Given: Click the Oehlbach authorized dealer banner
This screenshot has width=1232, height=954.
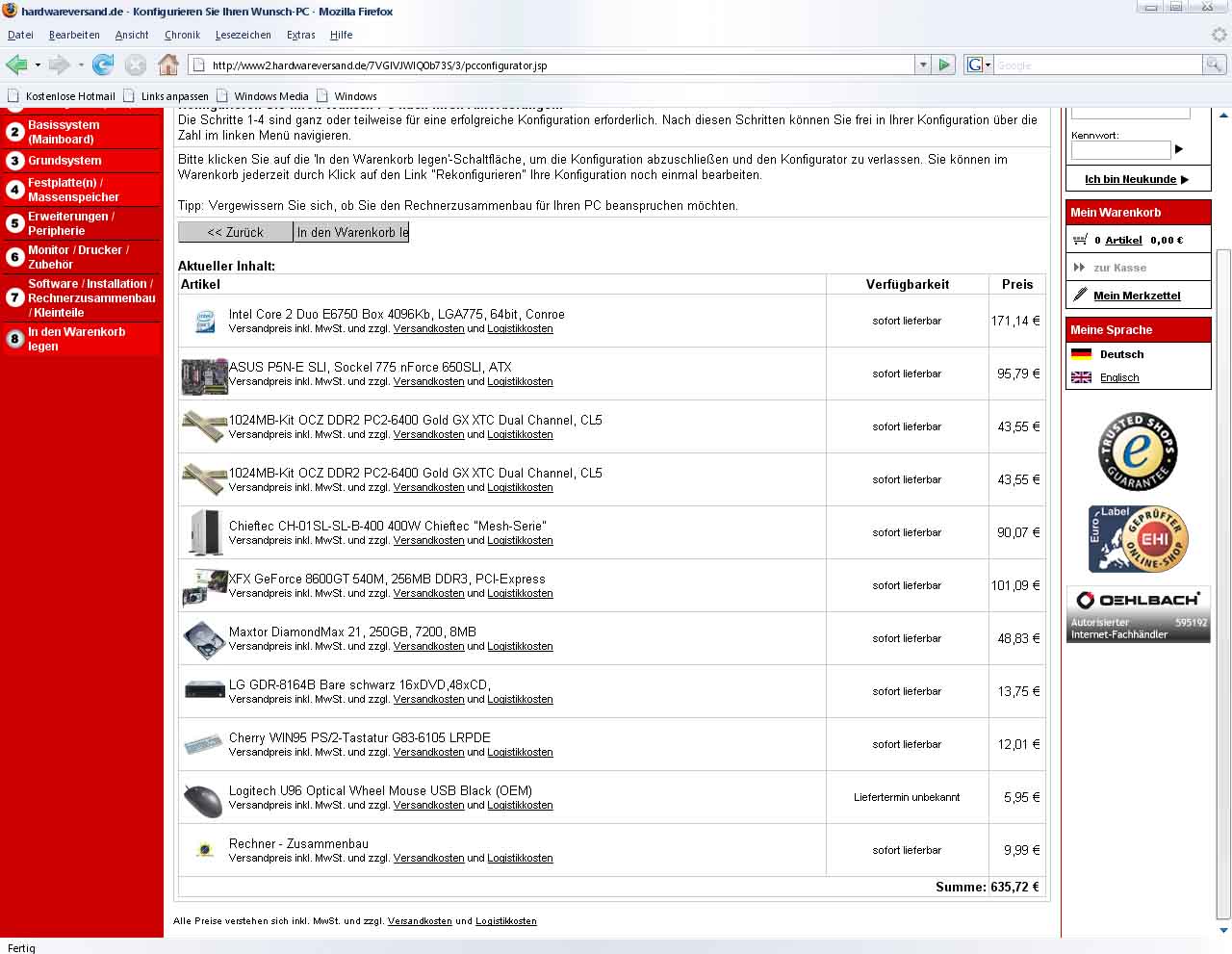Looking at the screenshot, I should [x=1138, y=615].
